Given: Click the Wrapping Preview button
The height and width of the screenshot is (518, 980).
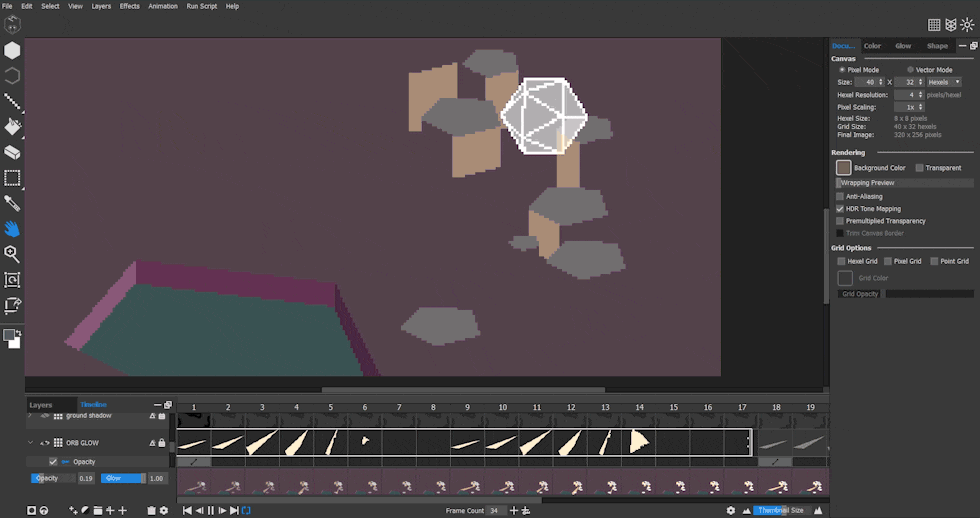Looking at the screenshot, I should click(904, 183).
